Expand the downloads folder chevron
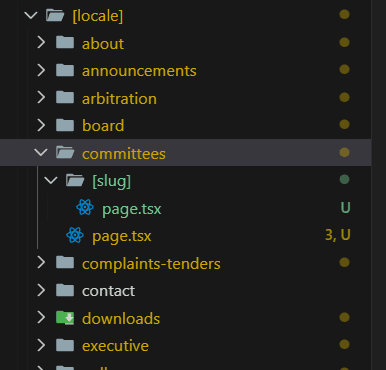 [x=41, y=318]
